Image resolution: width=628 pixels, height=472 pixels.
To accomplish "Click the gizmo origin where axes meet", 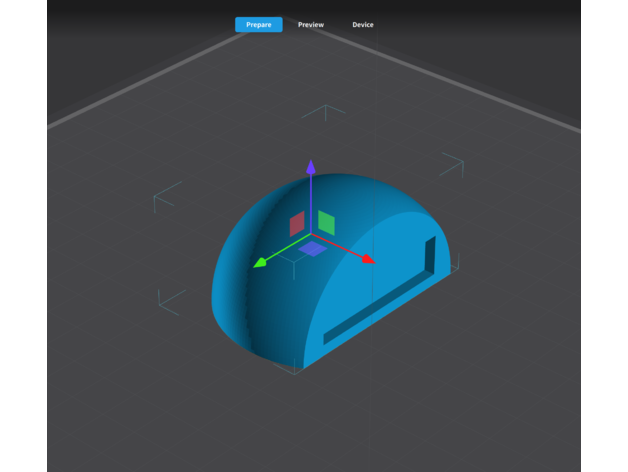I will point(311,235).
